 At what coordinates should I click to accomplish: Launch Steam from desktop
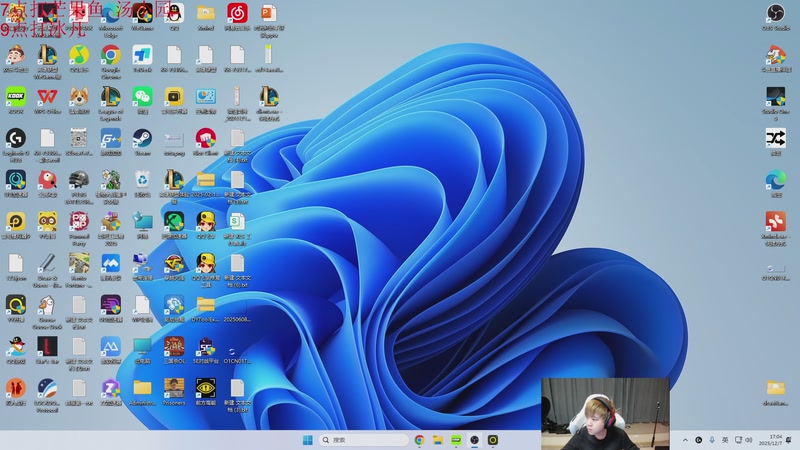[142, 139]
